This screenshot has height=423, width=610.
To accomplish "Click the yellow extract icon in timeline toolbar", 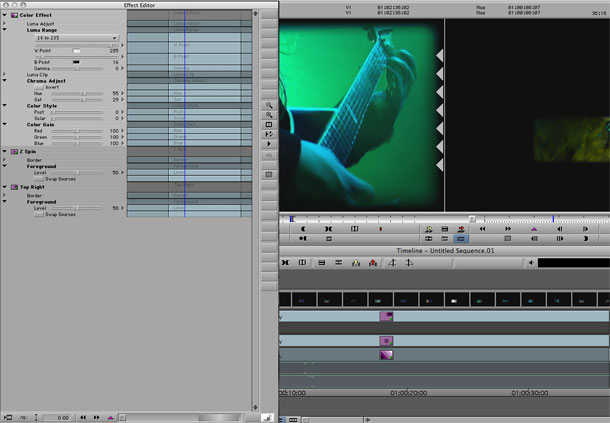I will point(355,263).
